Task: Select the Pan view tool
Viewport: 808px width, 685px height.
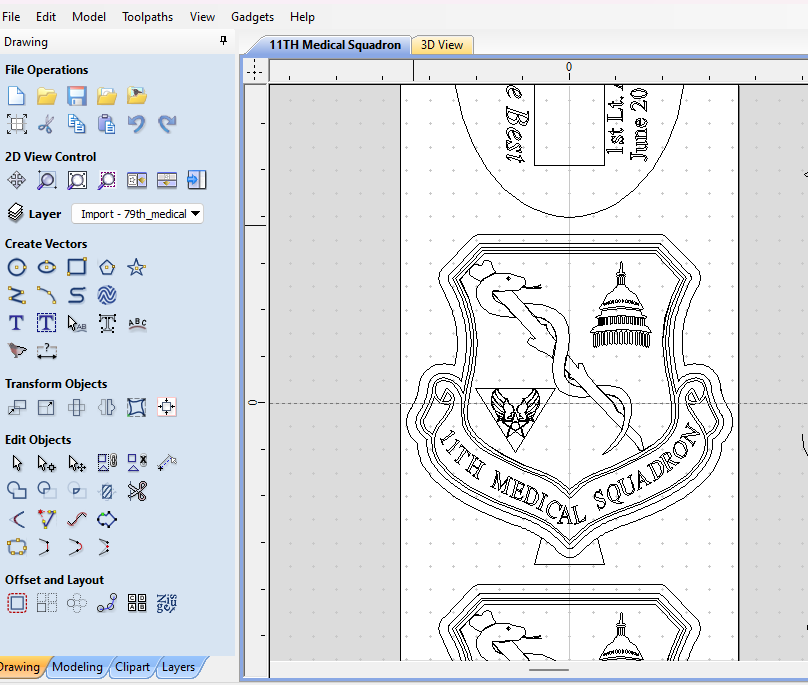Action: (x=16, y=180)
